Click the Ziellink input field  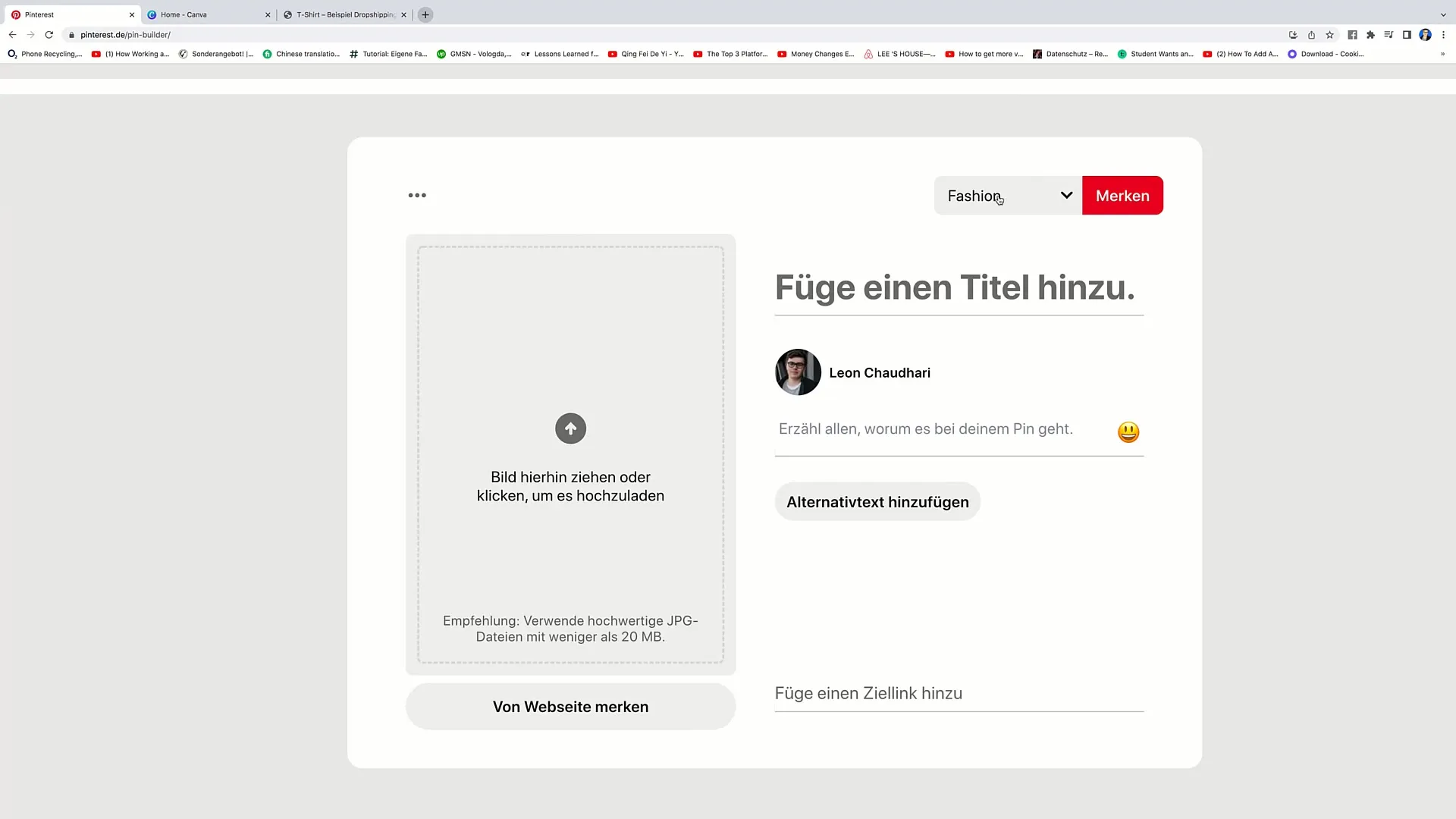click(x=958, y=693)
